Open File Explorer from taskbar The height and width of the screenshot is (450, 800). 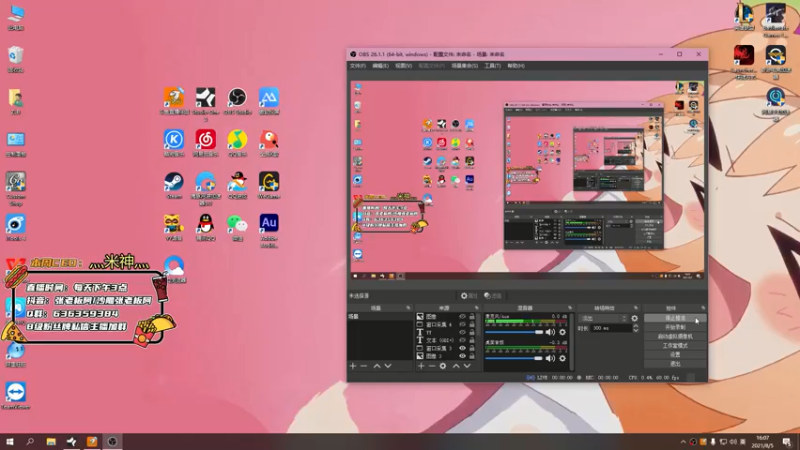[x=51, y=442]
